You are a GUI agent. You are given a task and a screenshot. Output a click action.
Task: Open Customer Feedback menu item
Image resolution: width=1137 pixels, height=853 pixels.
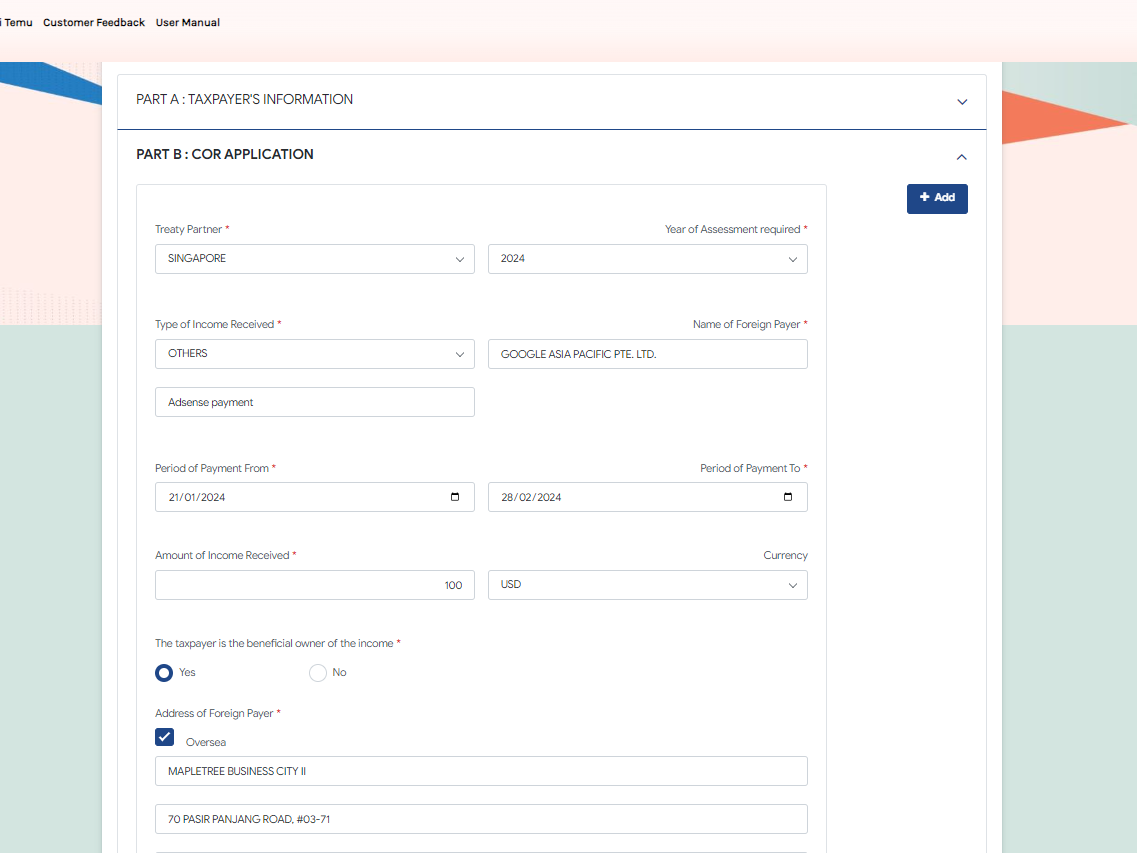pos(94,22)
